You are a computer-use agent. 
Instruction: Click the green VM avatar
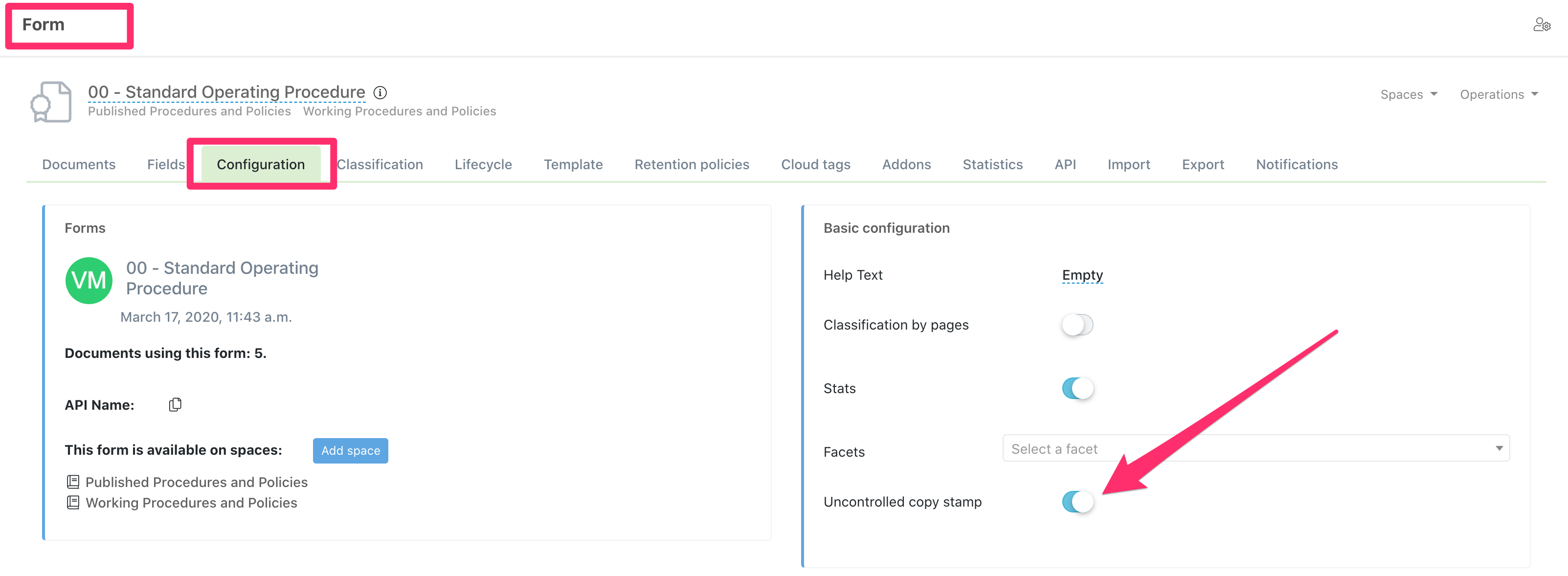[x=89, y=280]
